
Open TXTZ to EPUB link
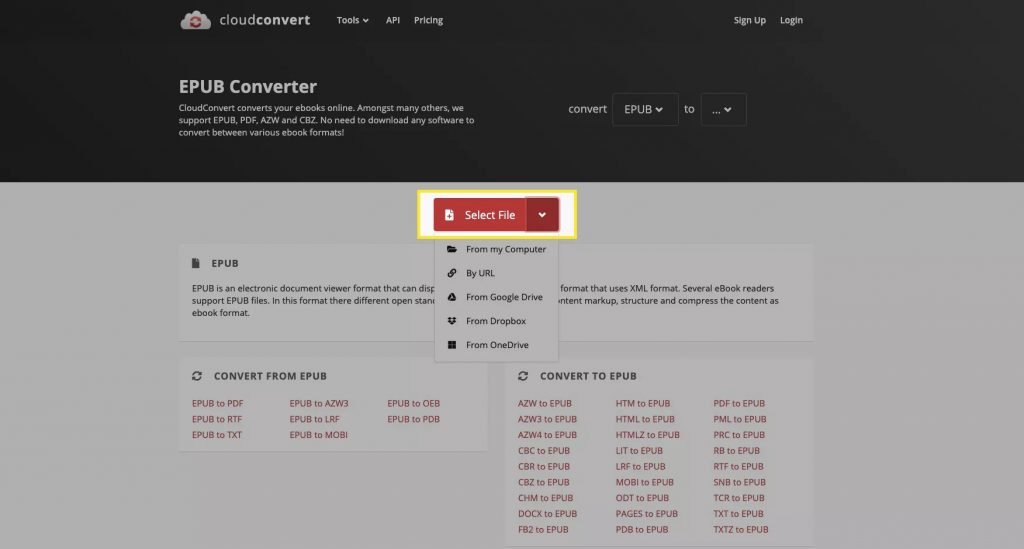pos(741,529)
